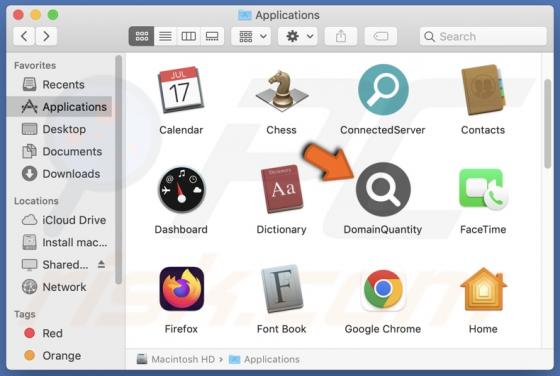Eject the Shared... volume
Image resolution: width=560 pixels, height=376 pixels.
pos(101,264)
